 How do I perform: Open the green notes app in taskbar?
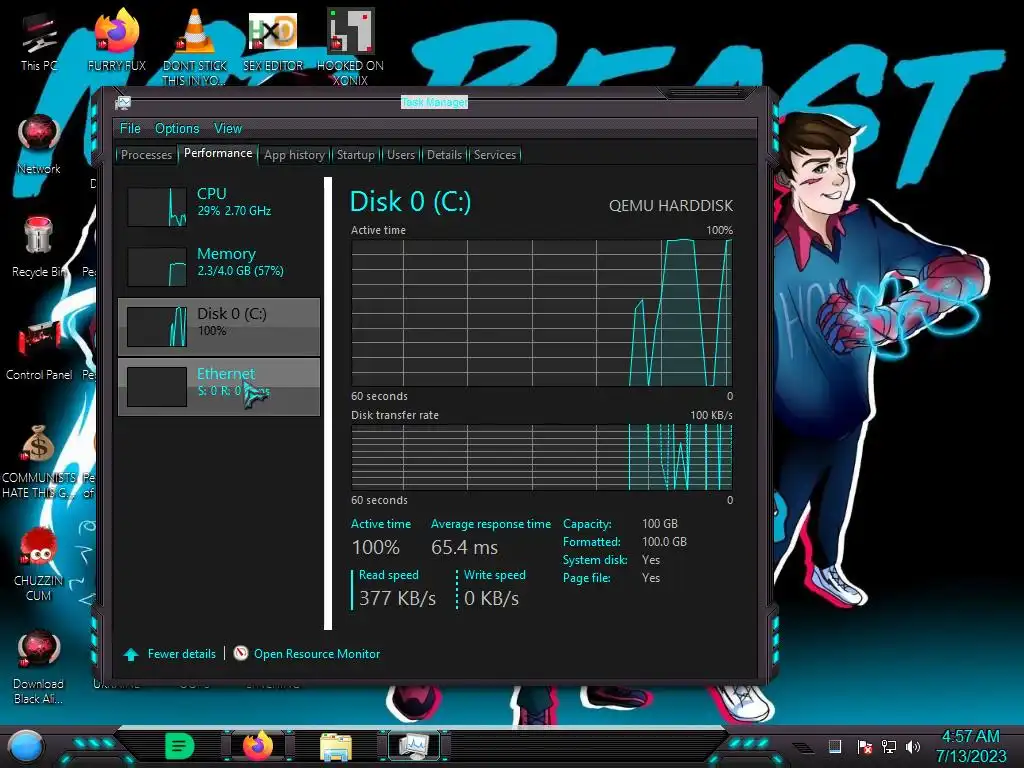point(179,746)
